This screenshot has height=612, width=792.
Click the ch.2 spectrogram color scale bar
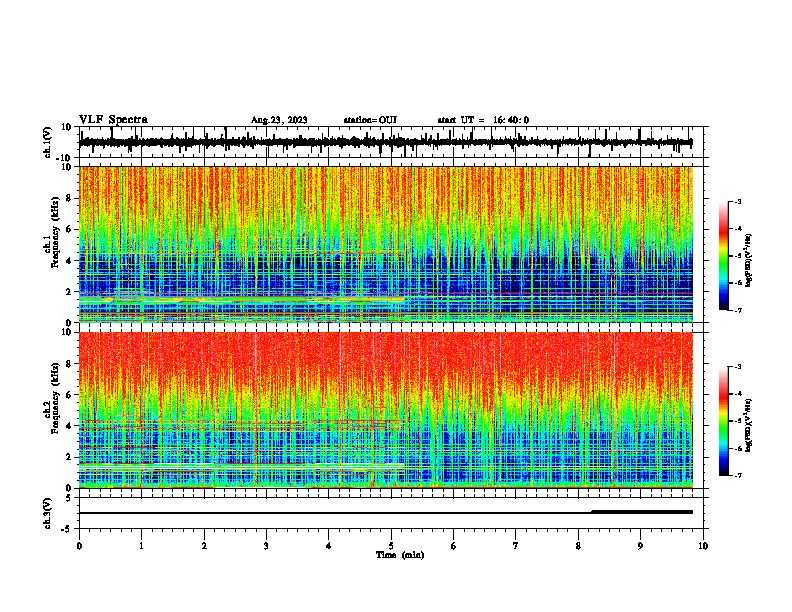723,421
